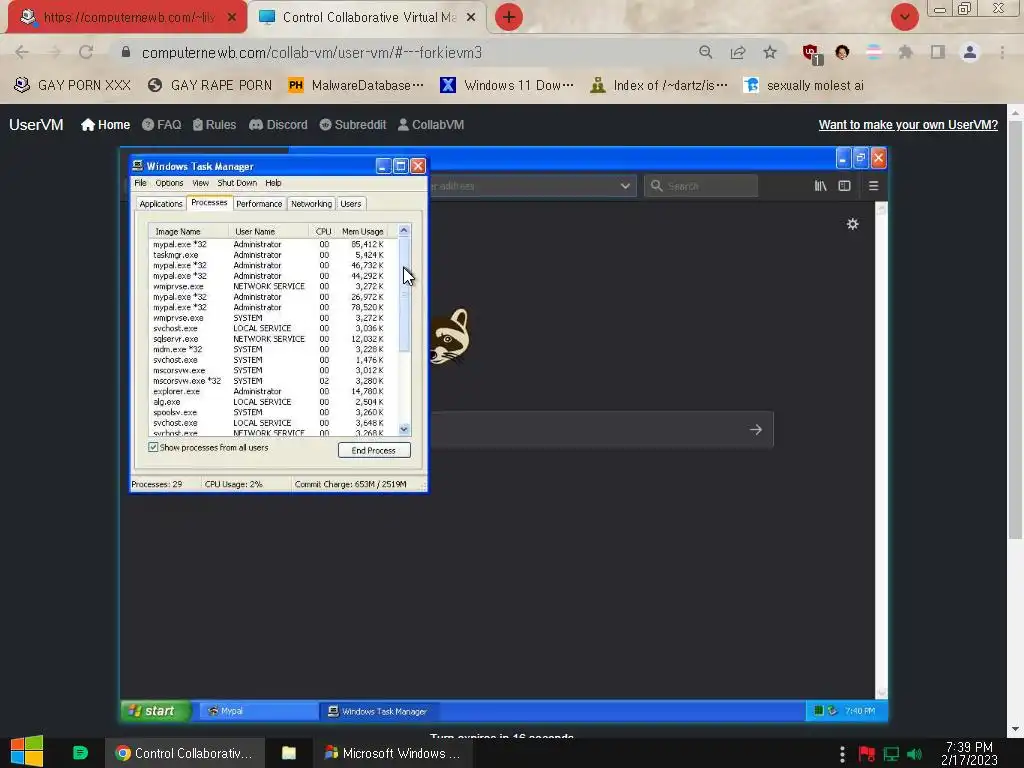This screenshot has width=1024, height=768.
Task: Open the Rules link in UserVM nav
Action: pyautogui.click(x=214, y=125)
